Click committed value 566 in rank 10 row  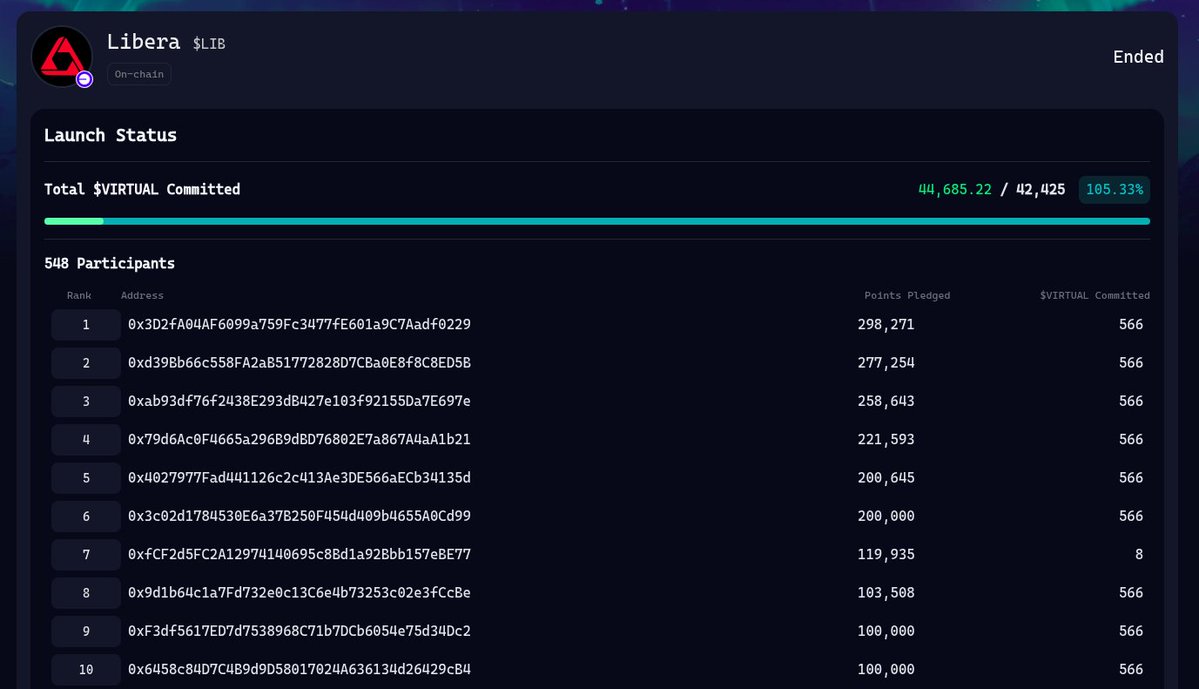[x=1131, y=669]
